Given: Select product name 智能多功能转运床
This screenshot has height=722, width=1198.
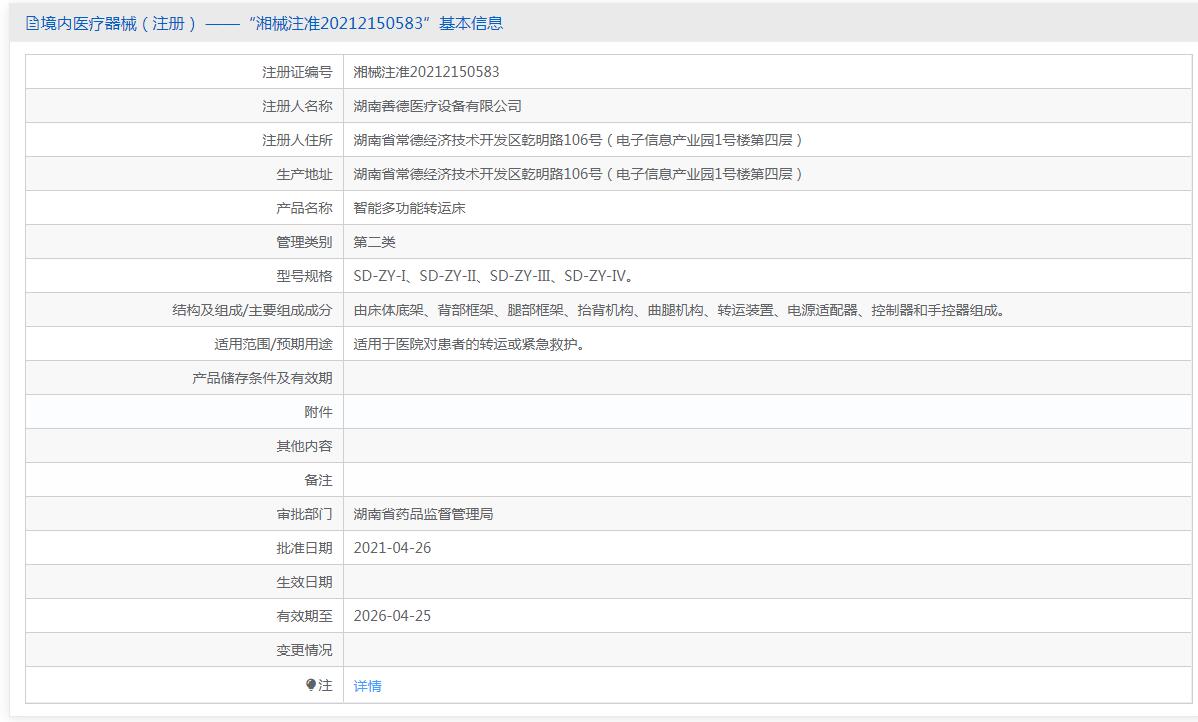Looking at the screenshot, I should click(409, 208).
